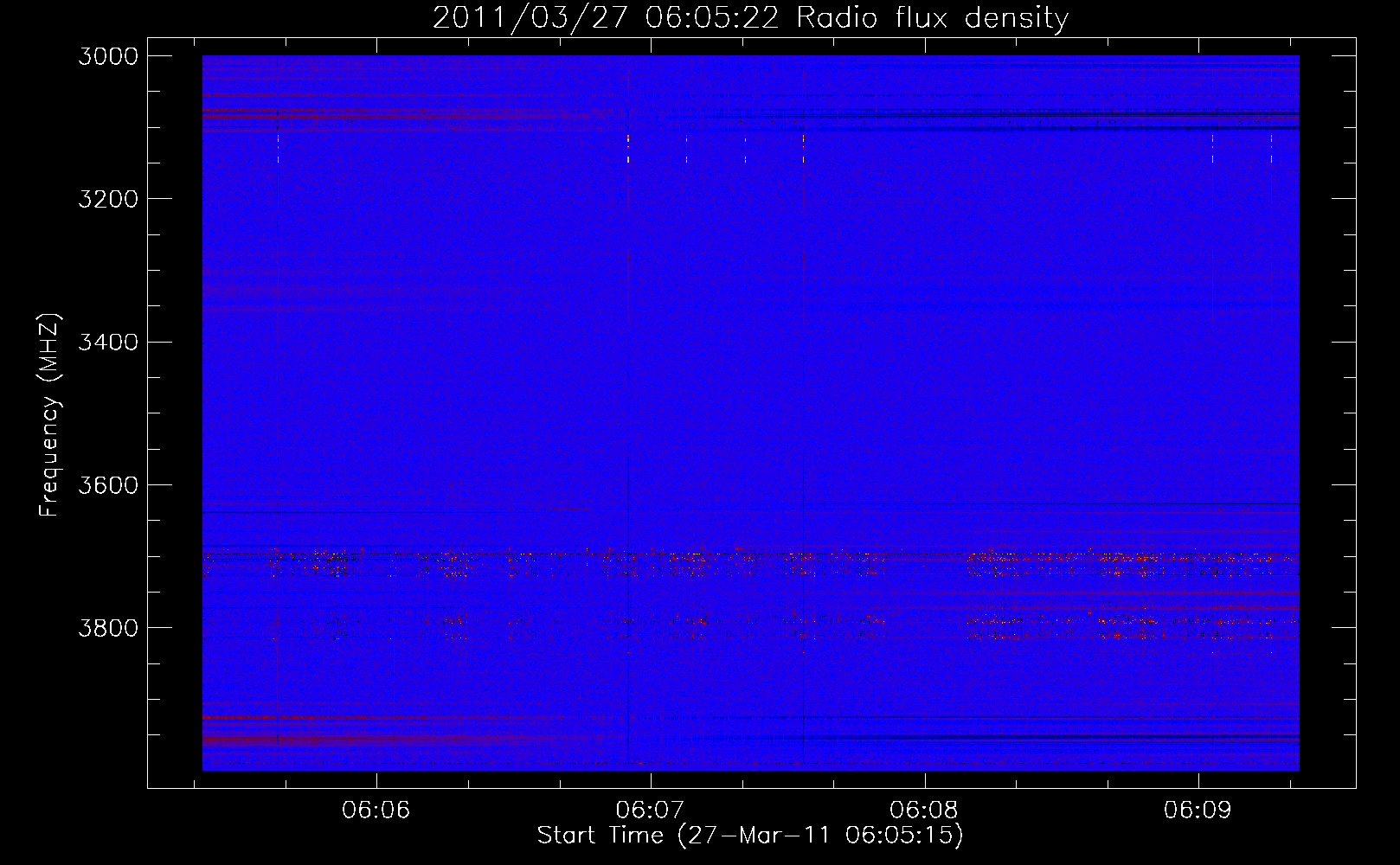The height and width of the screenshot is (865, 1400).
Task: Select the "Frequency (MHZ)" y-axis label
Action: 49,415
